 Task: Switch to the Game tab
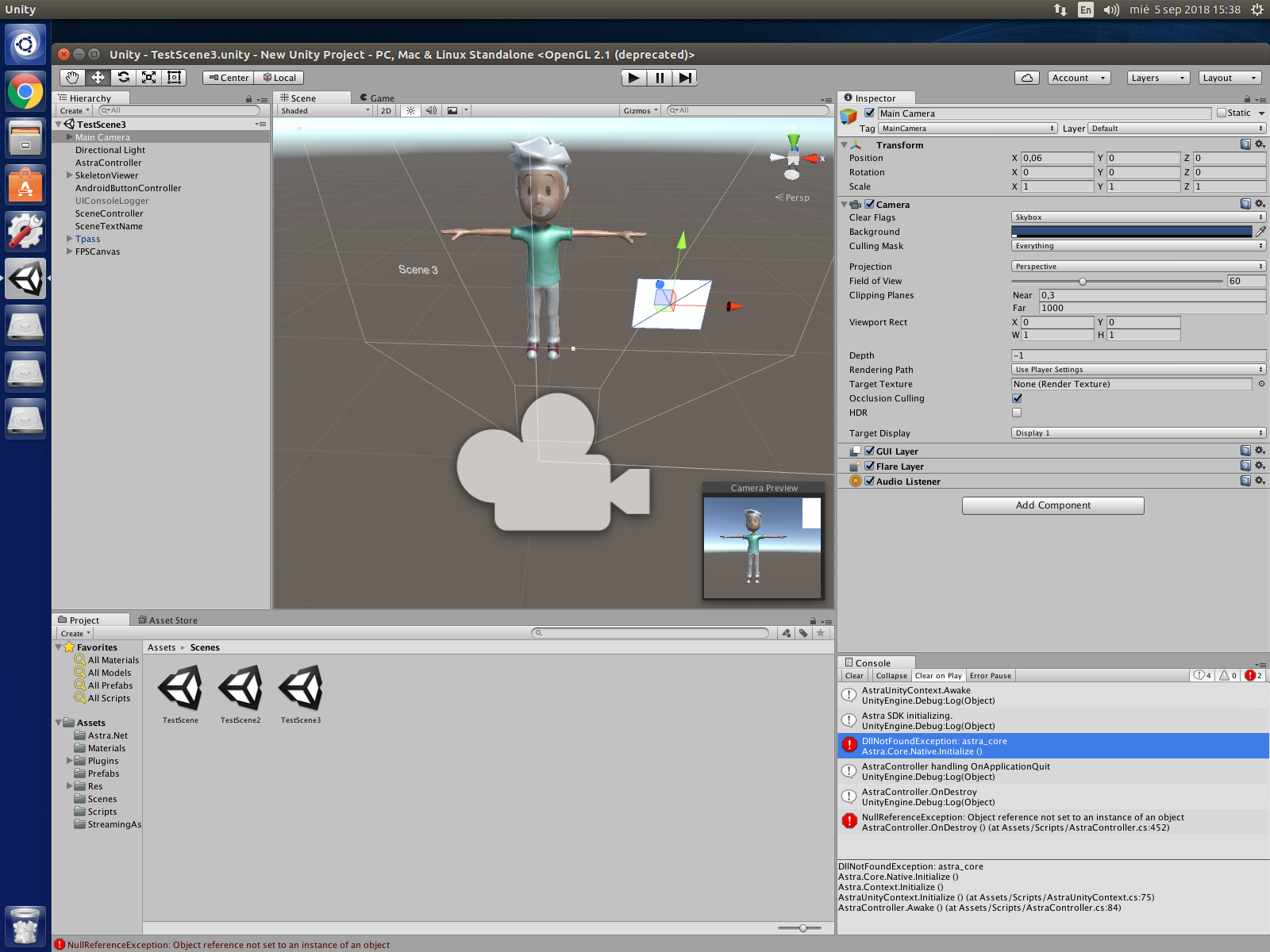pyautogui.click(x=377, y=98)
